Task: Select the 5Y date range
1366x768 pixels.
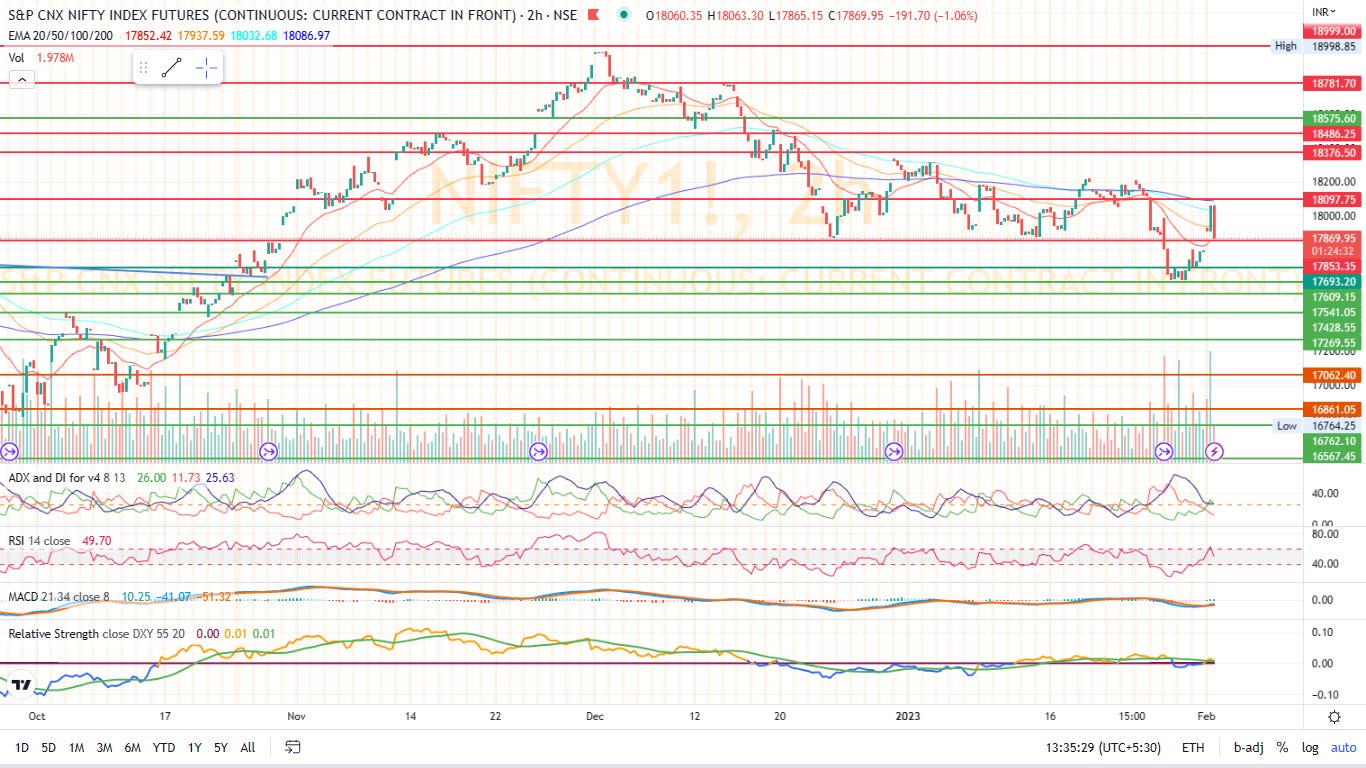Action: pyautogui.click(x=221, y=747)
